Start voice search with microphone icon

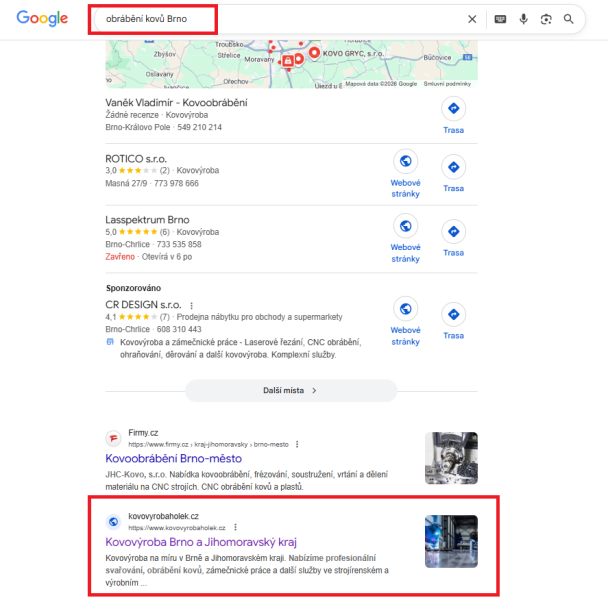click(x=523, y=19)
